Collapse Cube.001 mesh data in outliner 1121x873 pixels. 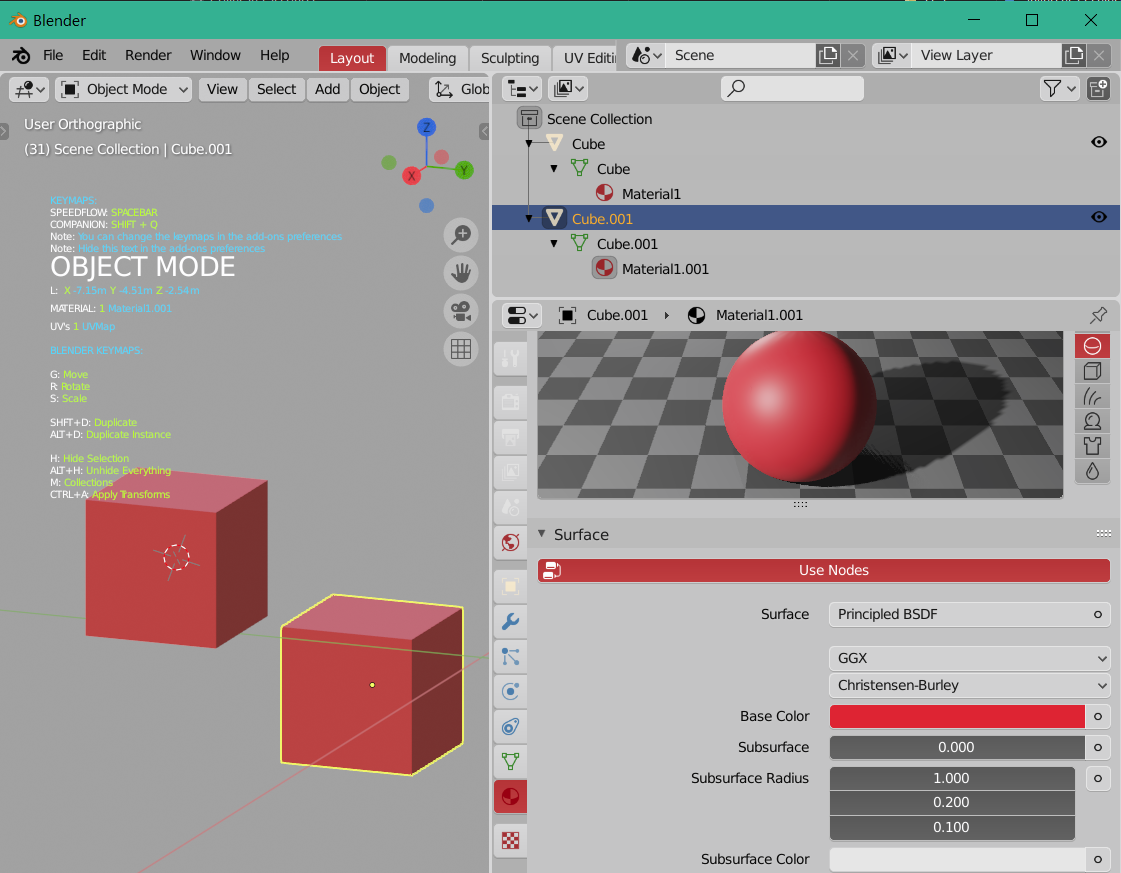(x=554, y=244)
